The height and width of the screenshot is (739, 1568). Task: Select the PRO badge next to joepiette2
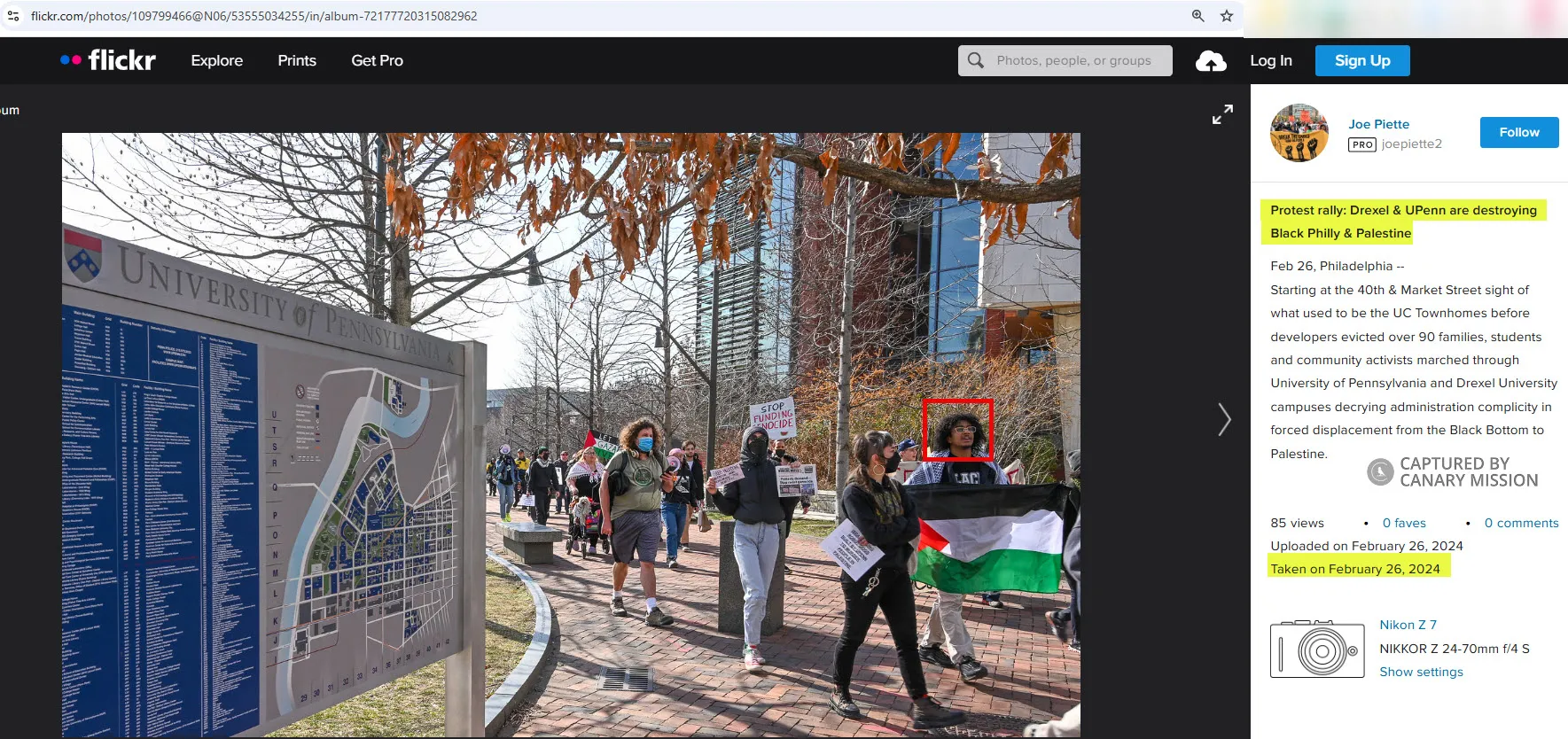[1362, 144]
